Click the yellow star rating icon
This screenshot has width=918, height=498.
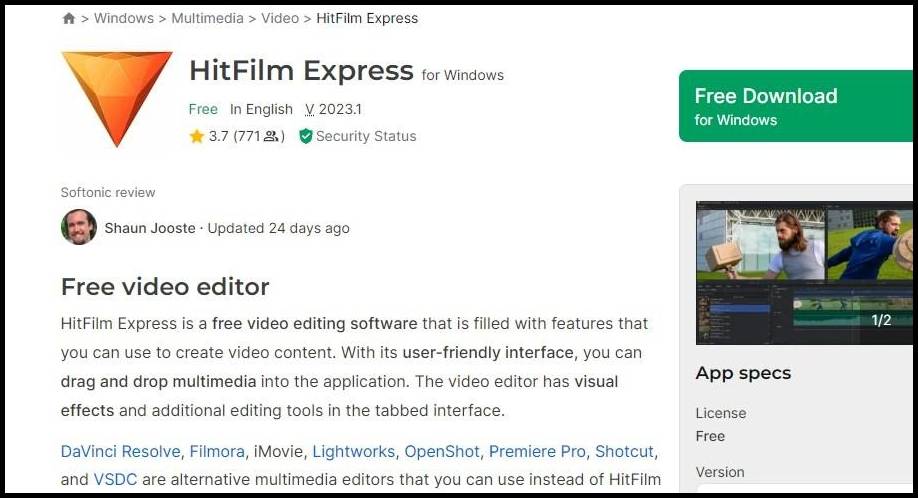pyautogui.click(x=197, y=137)
